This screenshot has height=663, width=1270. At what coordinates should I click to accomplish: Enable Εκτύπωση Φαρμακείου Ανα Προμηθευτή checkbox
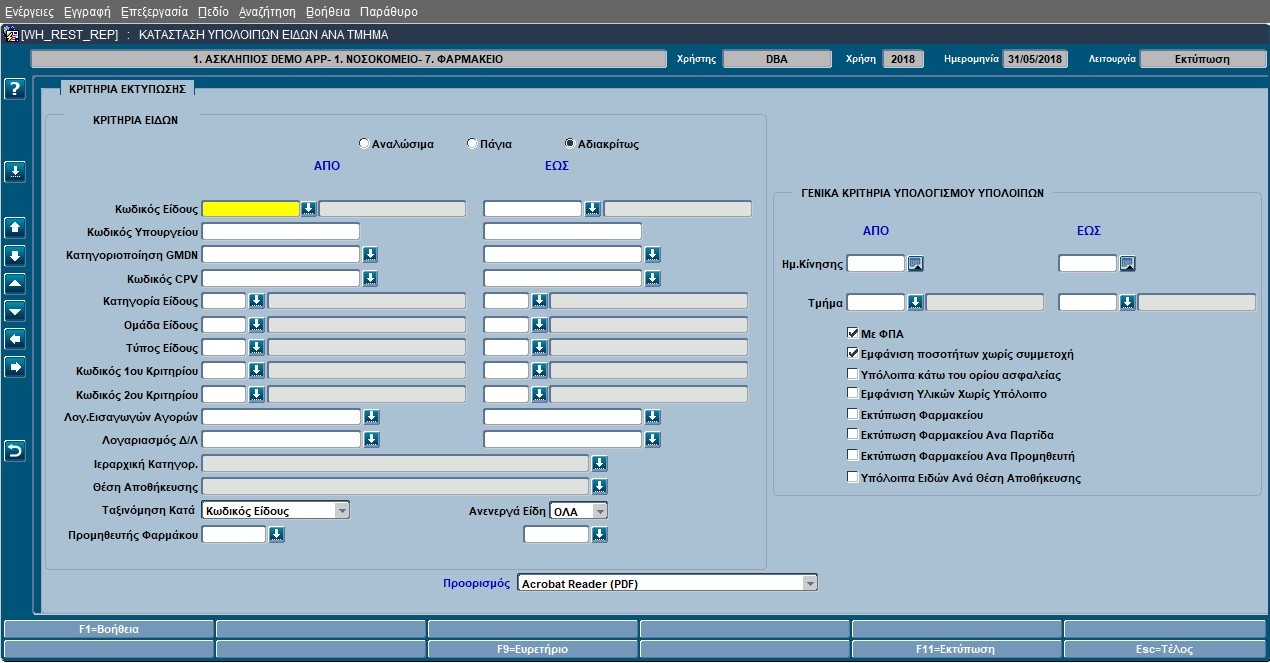click(x=853, y=455)
